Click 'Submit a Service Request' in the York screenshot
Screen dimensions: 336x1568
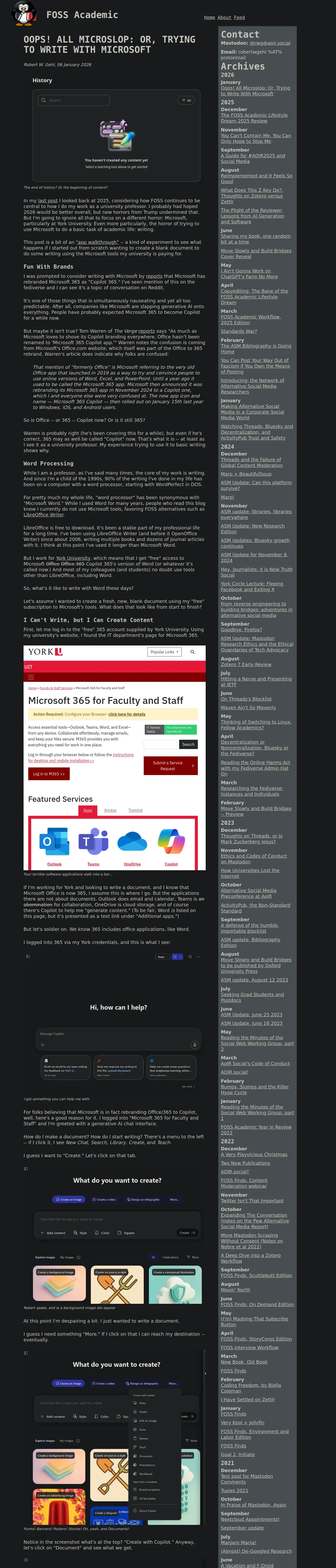[171, 765]
